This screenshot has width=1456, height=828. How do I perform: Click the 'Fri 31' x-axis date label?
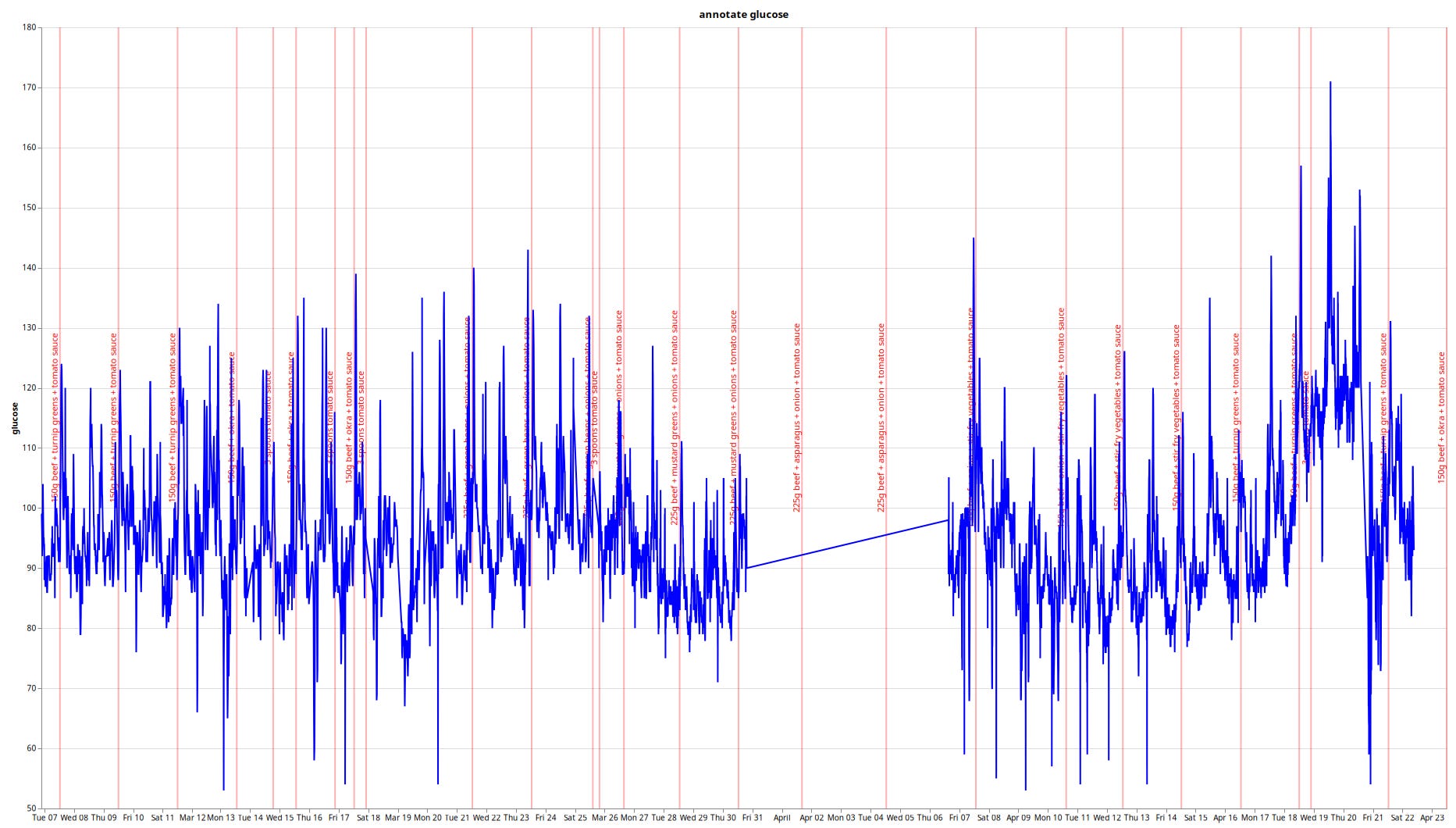click(753, 819)
